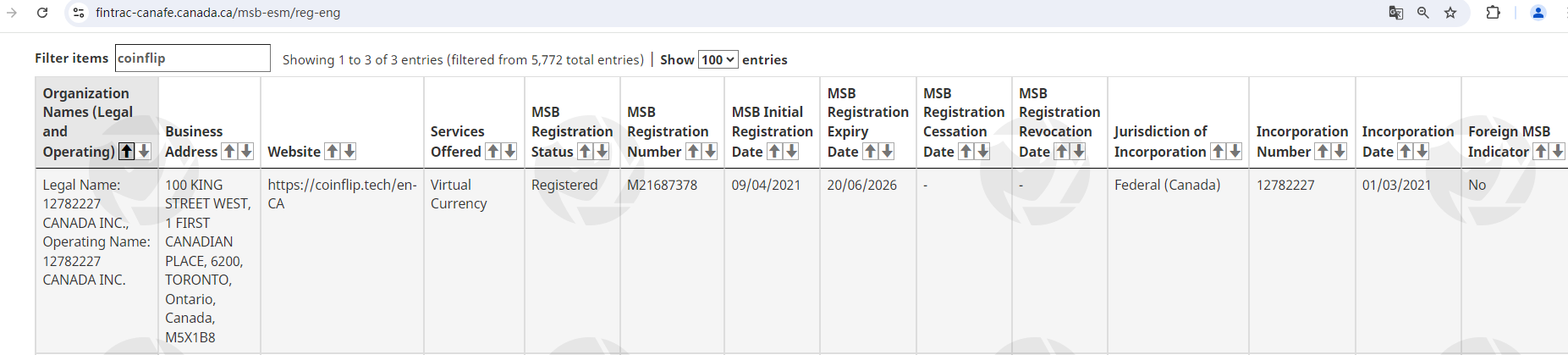This screenshot has height=355, width=1568.
Task: Click the translate page icon
Action: pos(1396,13)
